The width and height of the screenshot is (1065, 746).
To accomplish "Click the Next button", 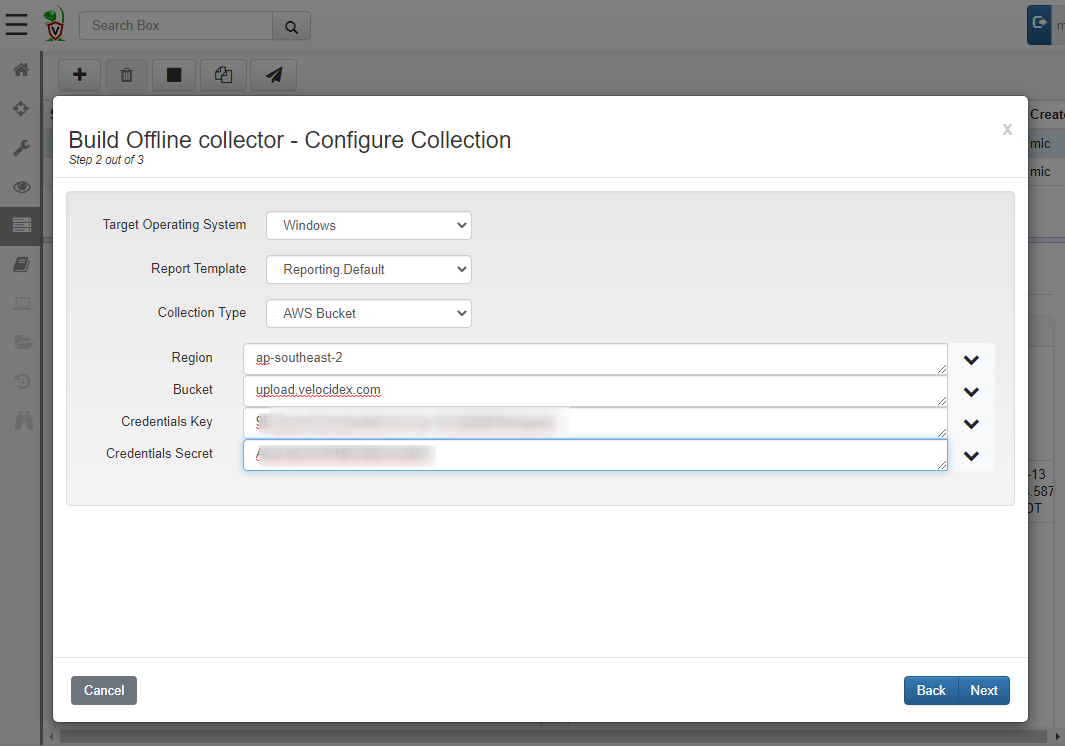I will 984,690.
